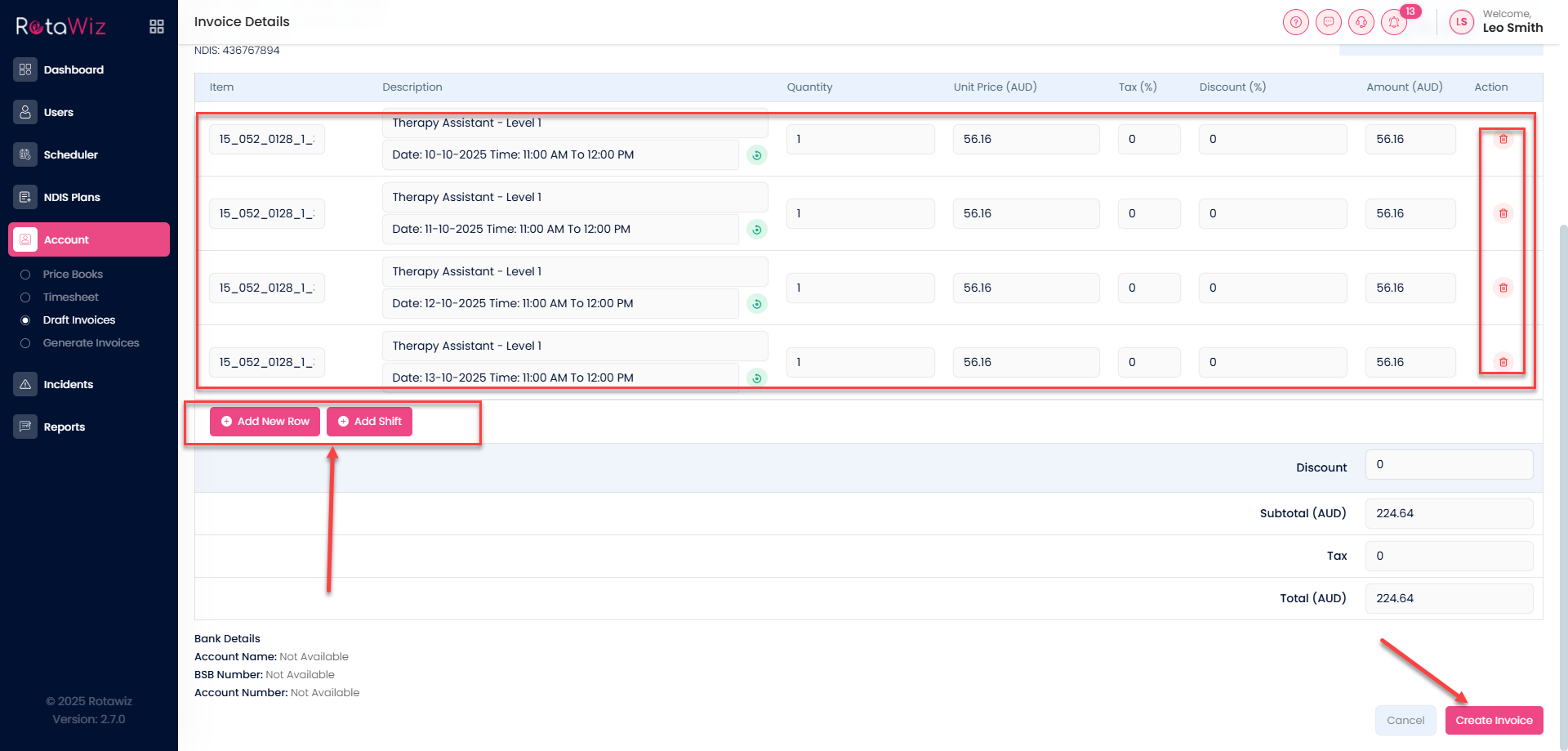This screenshot has height=751, width=1568.
Task: Select the Timesheet radio option
Action: 25,297
